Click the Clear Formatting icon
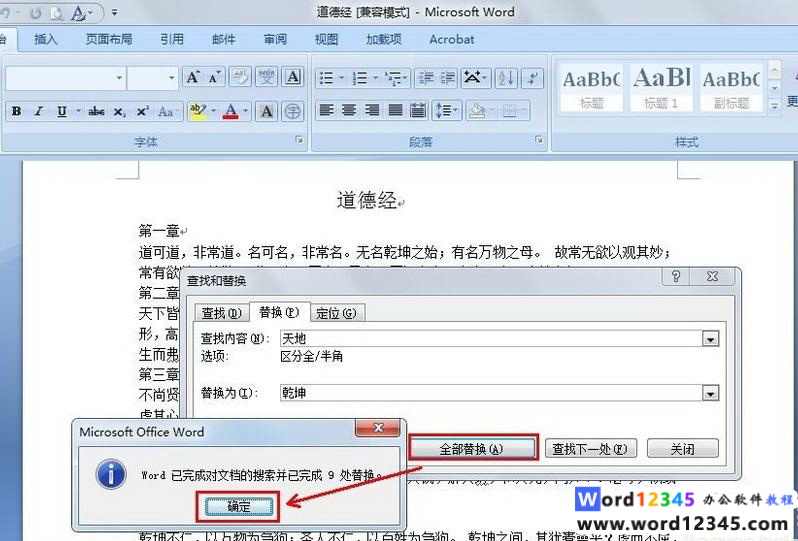The image size is (798, 541). [x=240, y=77]
